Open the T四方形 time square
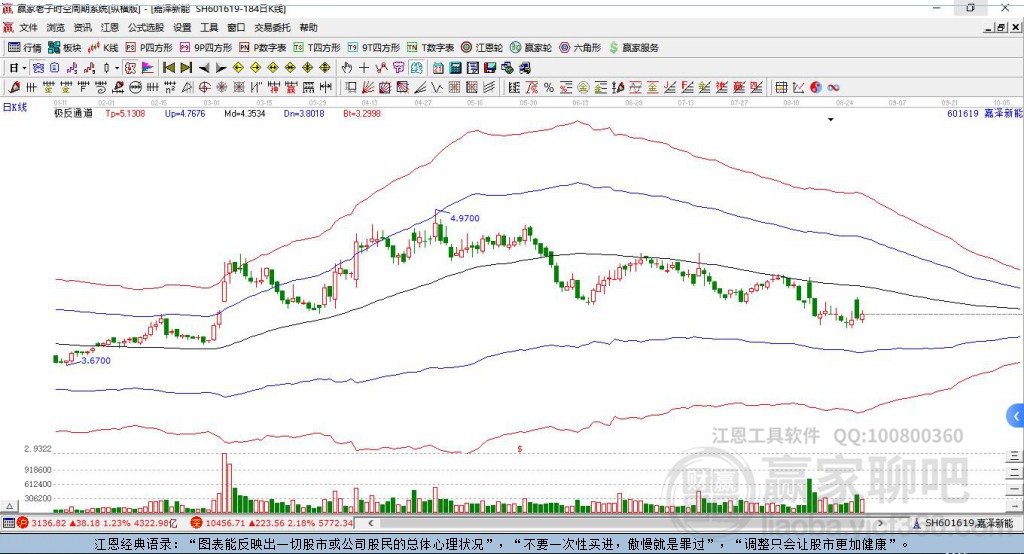 coord(317,48)
